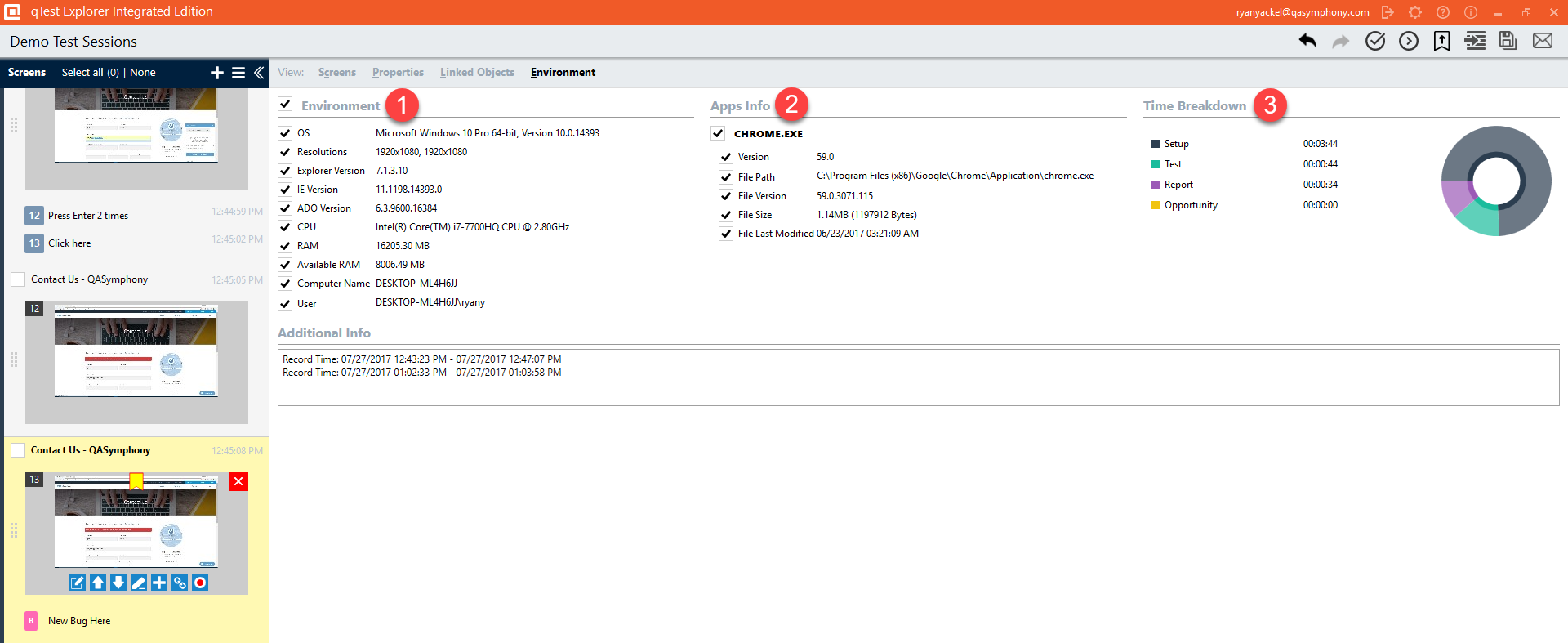Image resolution: width=1568 pixels, height=643 pixels.
Task: Click the Setup legend color square
Action: coord(1156,144)
